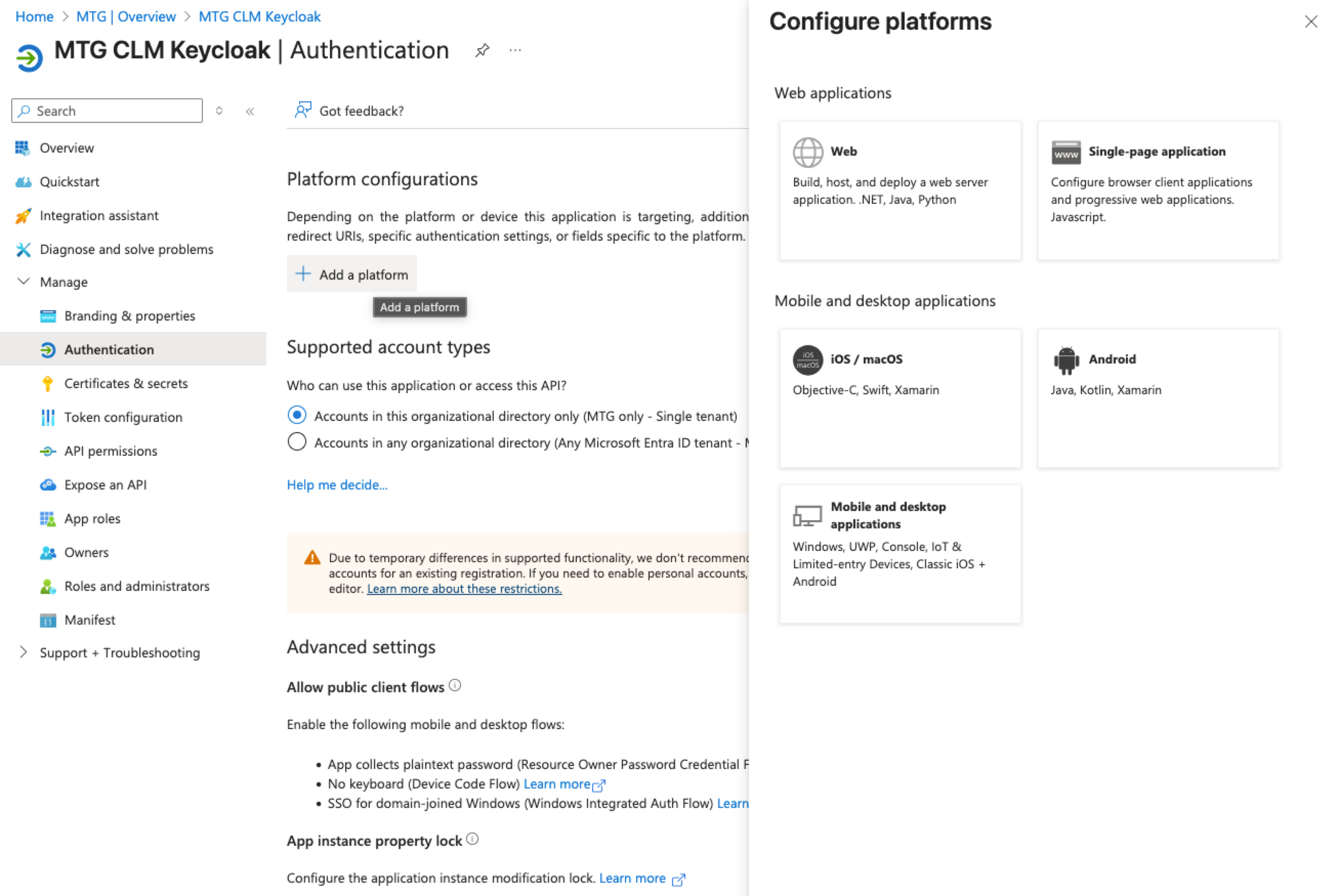Open info tooltip for public client flows

pos(455,686)
